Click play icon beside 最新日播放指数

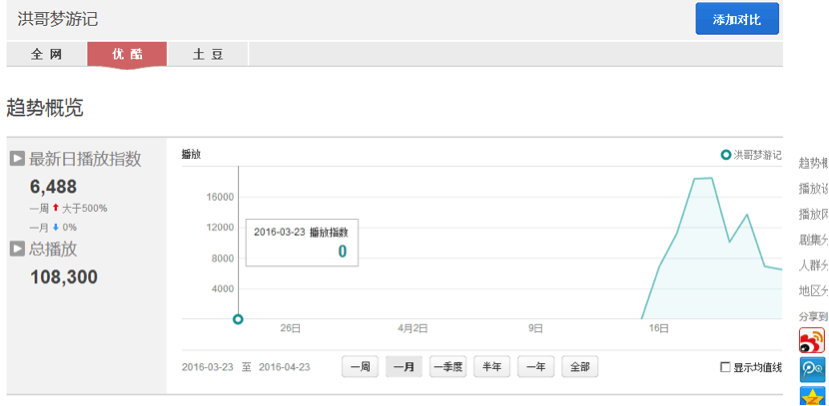click(18, 159)
